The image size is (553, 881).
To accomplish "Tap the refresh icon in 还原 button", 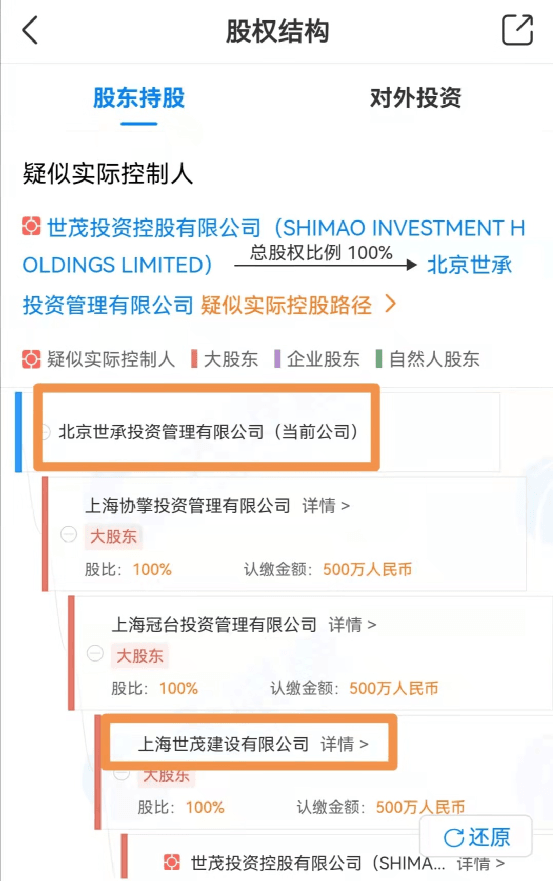I will (x=453, y=838).
